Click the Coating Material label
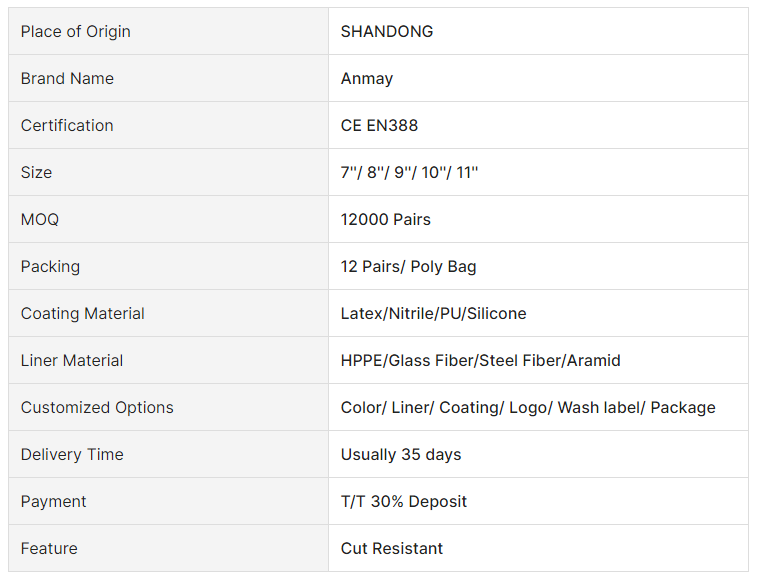This screenshot has height=579, width=758. point(83,314)
